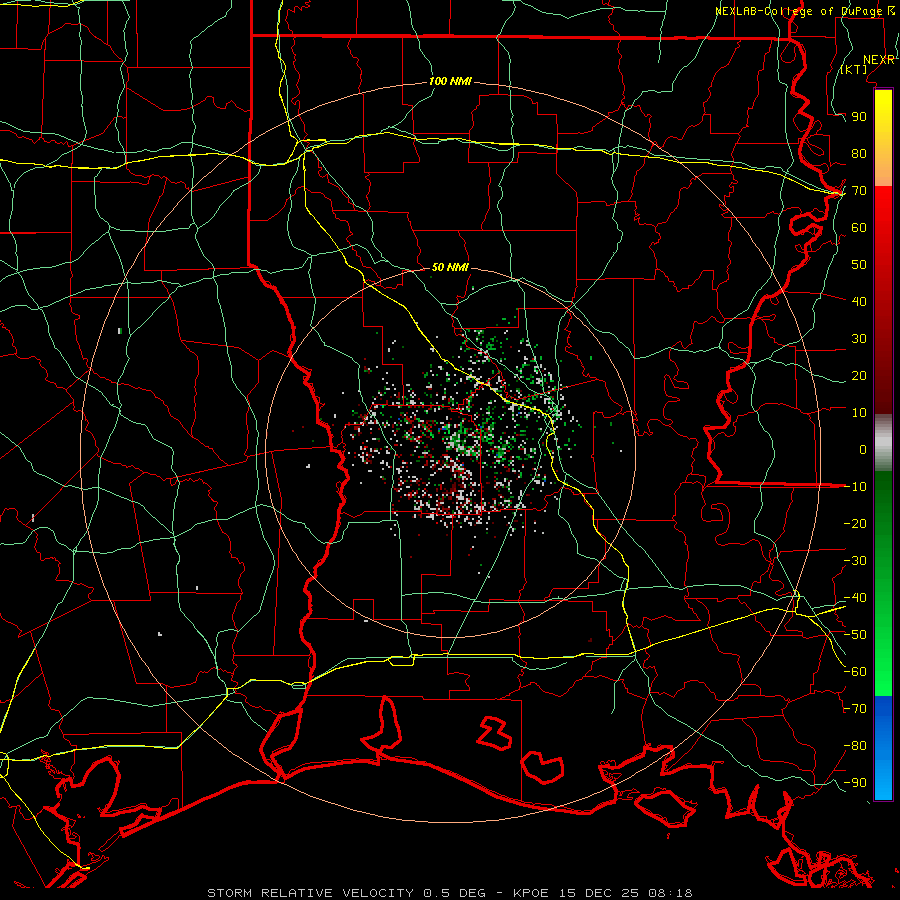The width and height of the screenshot is (900, 900).
Task: Click the positive 20 value on the legend
Action: pyautogui.click(x=859, y=375)
